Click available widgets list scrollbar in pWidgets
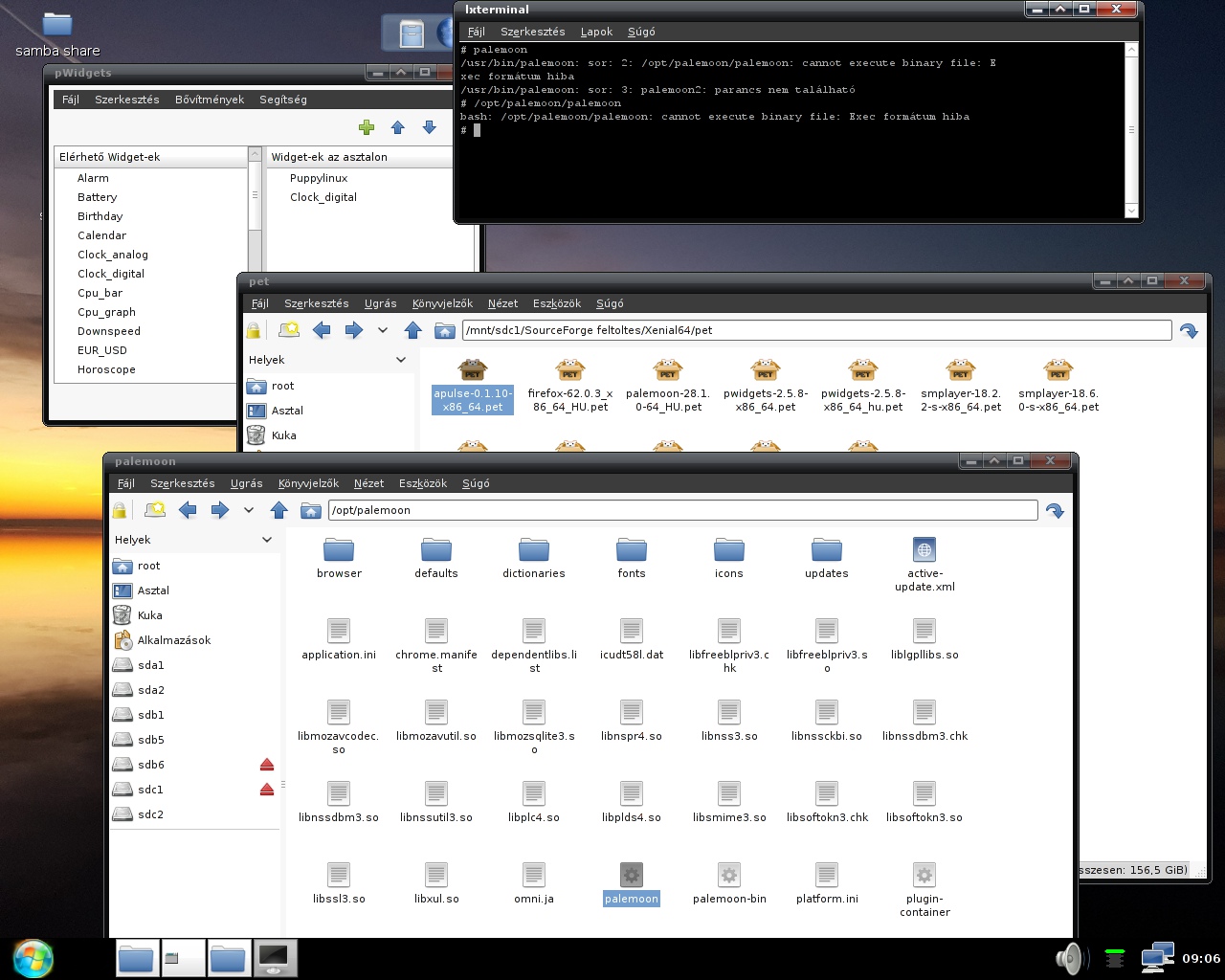Screen dimensions: 1225x980 [x=255, y=194]
